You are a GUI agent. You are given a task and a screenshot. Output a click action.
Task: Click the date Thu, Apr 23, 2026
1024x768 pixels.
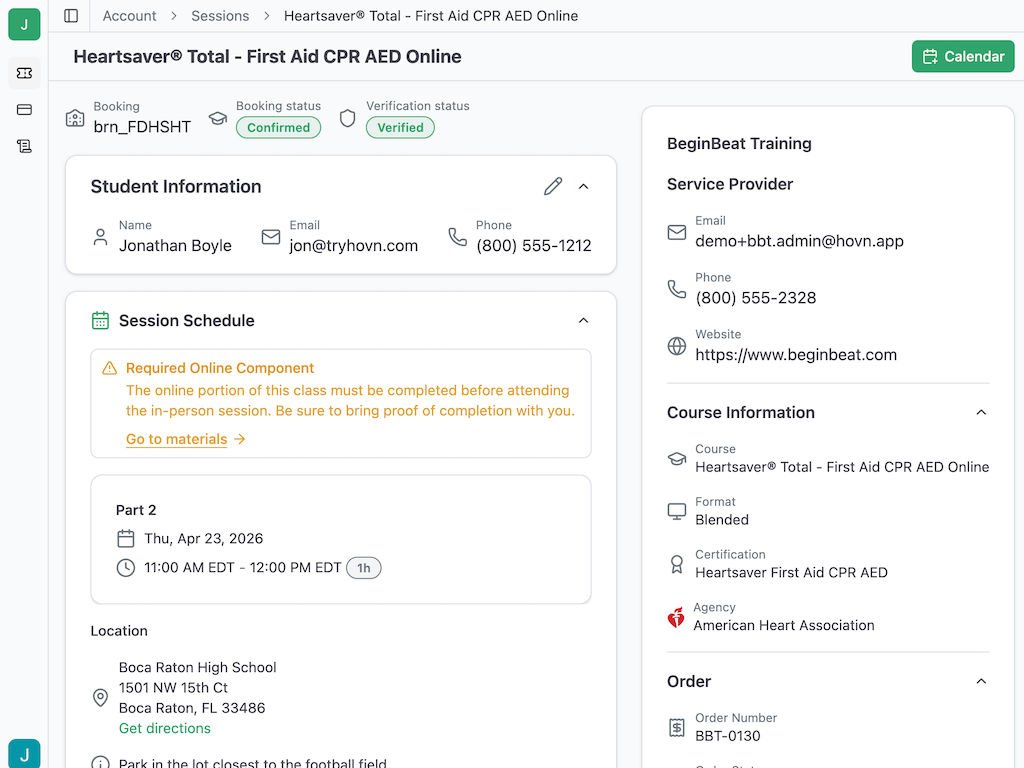pyautogui.click(x=204, y=539)
